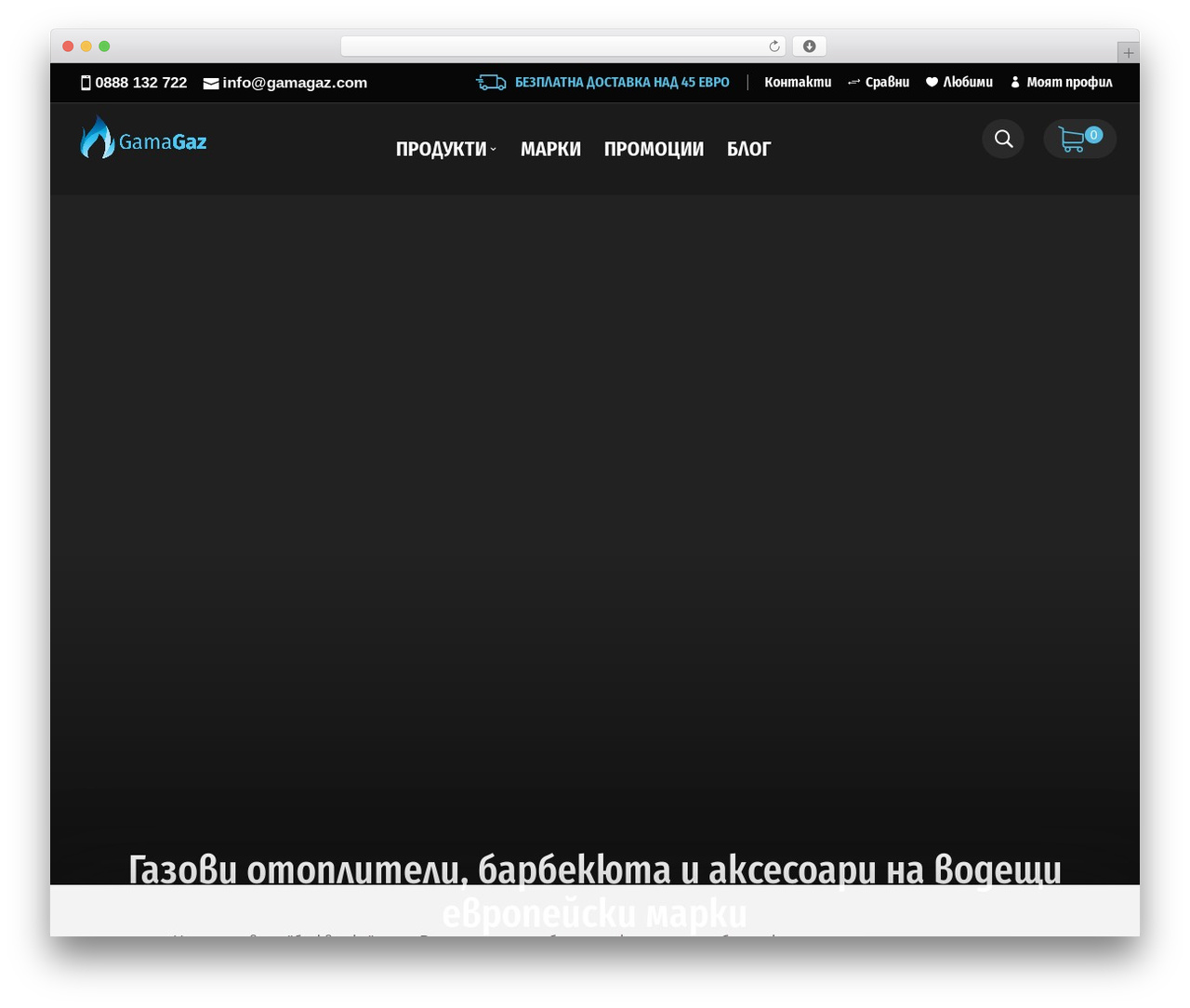Screen dimensions: 1190x1008
Task: Open the ПРОМОЦИИ menu item
Action: point(654,149)
